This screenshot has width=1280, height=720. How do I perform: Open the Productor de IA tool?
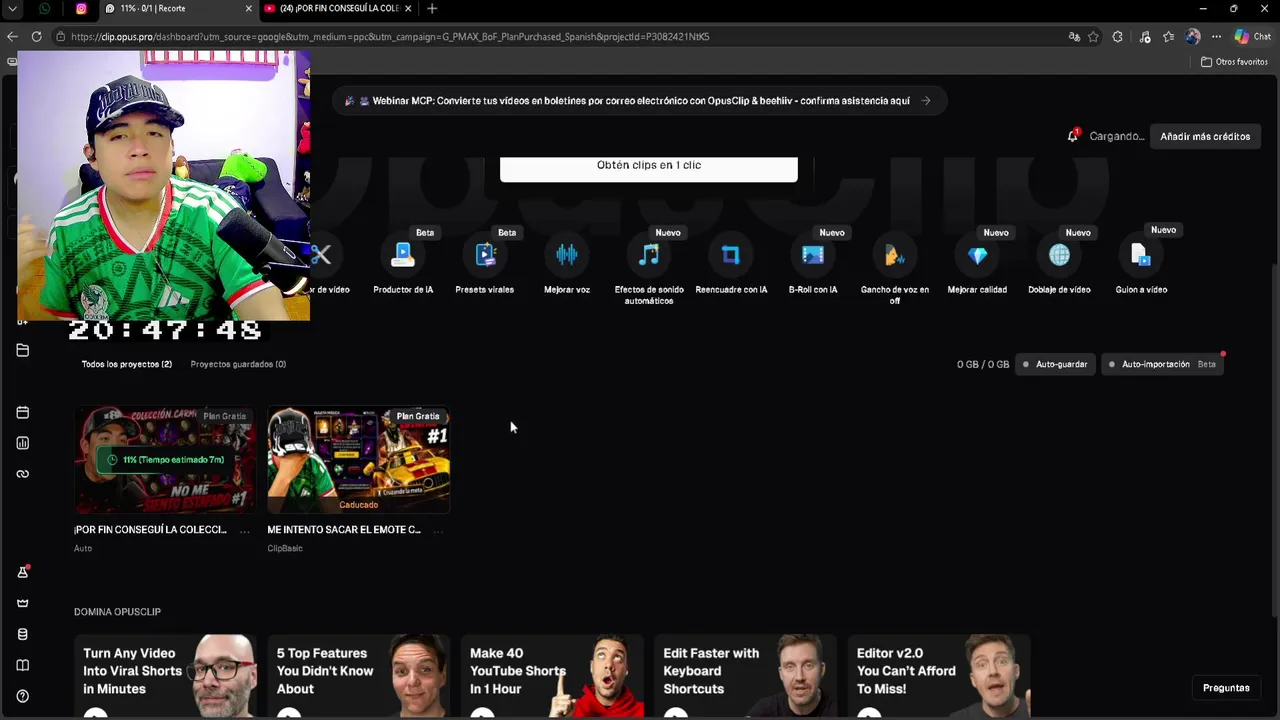[403, 256]
